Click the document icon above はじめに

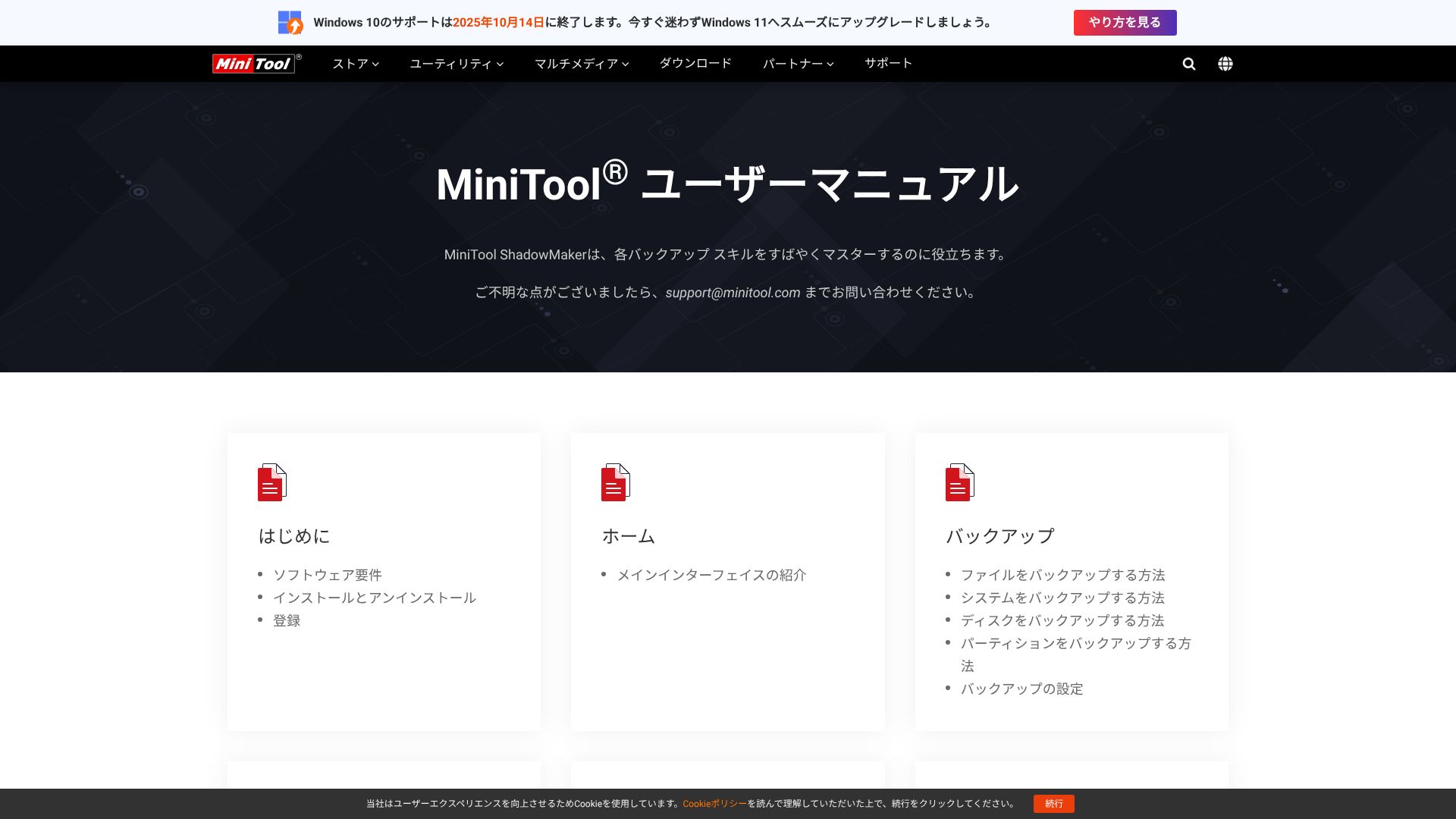coord(272,482)
